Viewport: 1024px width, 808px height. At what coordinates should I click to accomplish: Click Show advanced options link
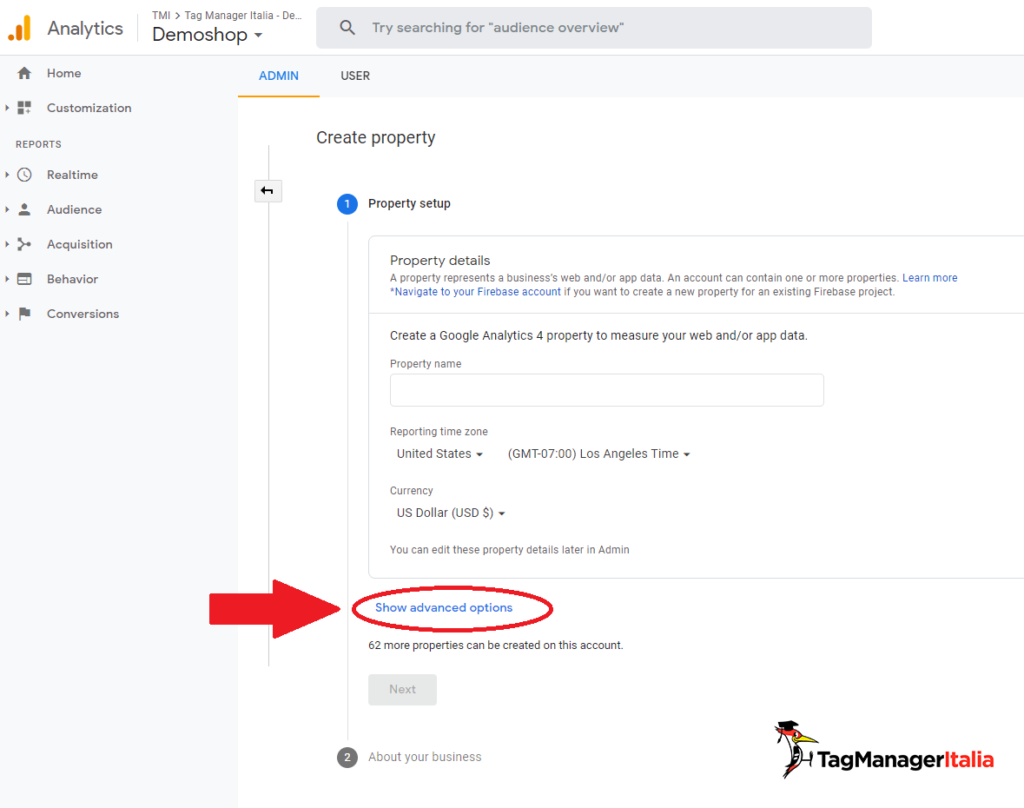[x=443, y=608]
